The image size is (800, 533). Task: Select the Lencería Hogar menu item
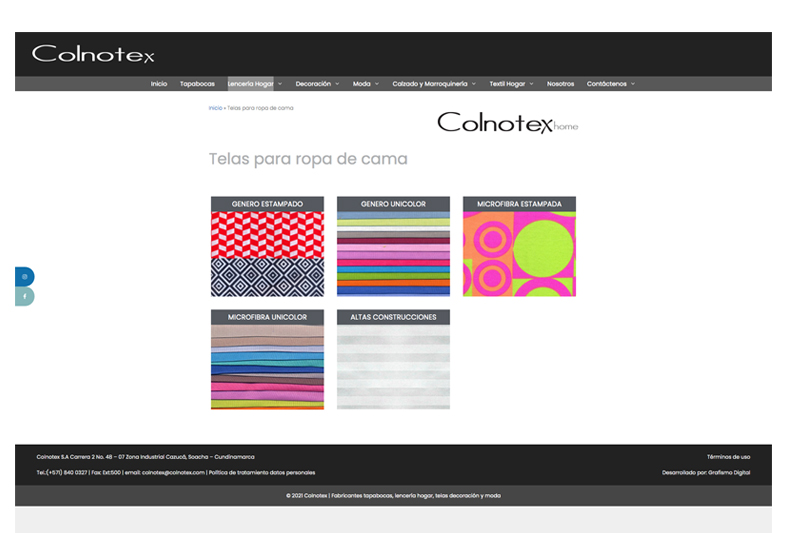click(251, 84)
